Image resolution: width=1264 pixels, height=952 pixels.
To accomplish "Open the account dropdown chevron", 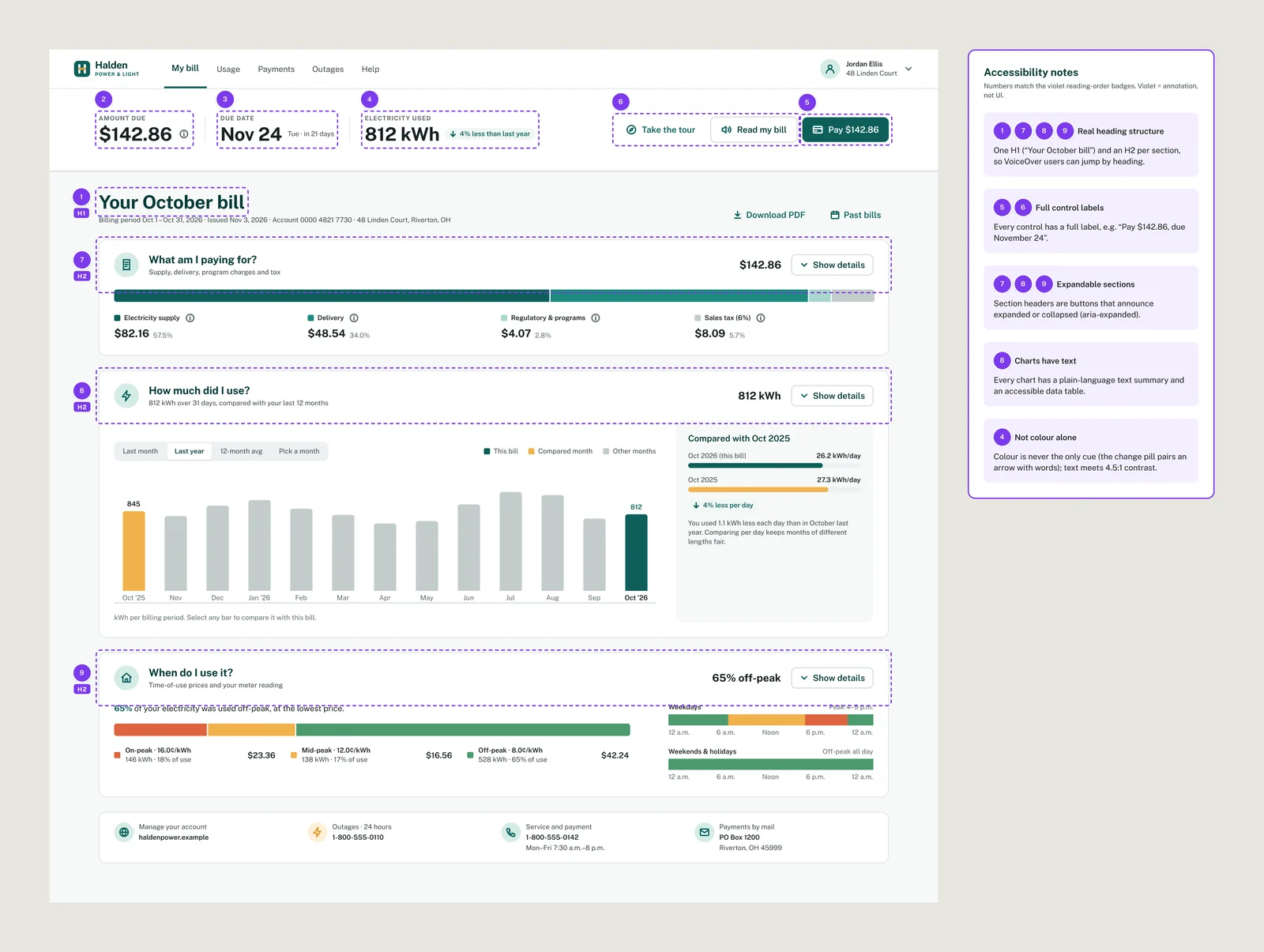I will [908, 69].
